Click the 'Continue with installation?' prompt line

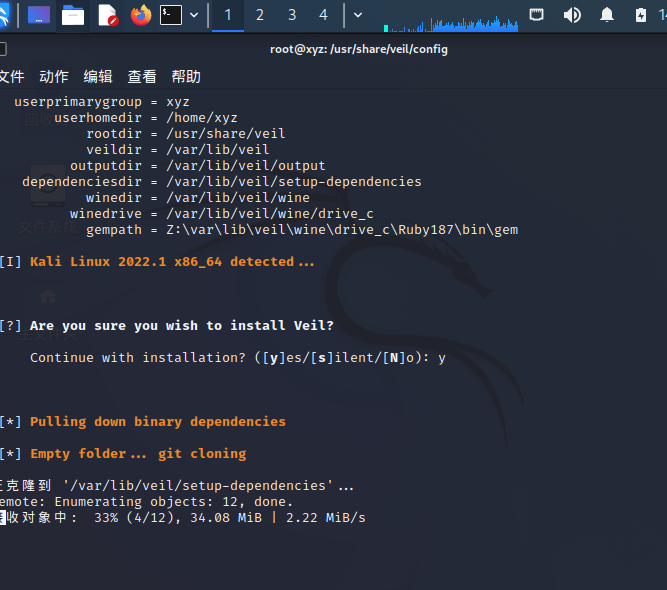(x=237, y=358)
